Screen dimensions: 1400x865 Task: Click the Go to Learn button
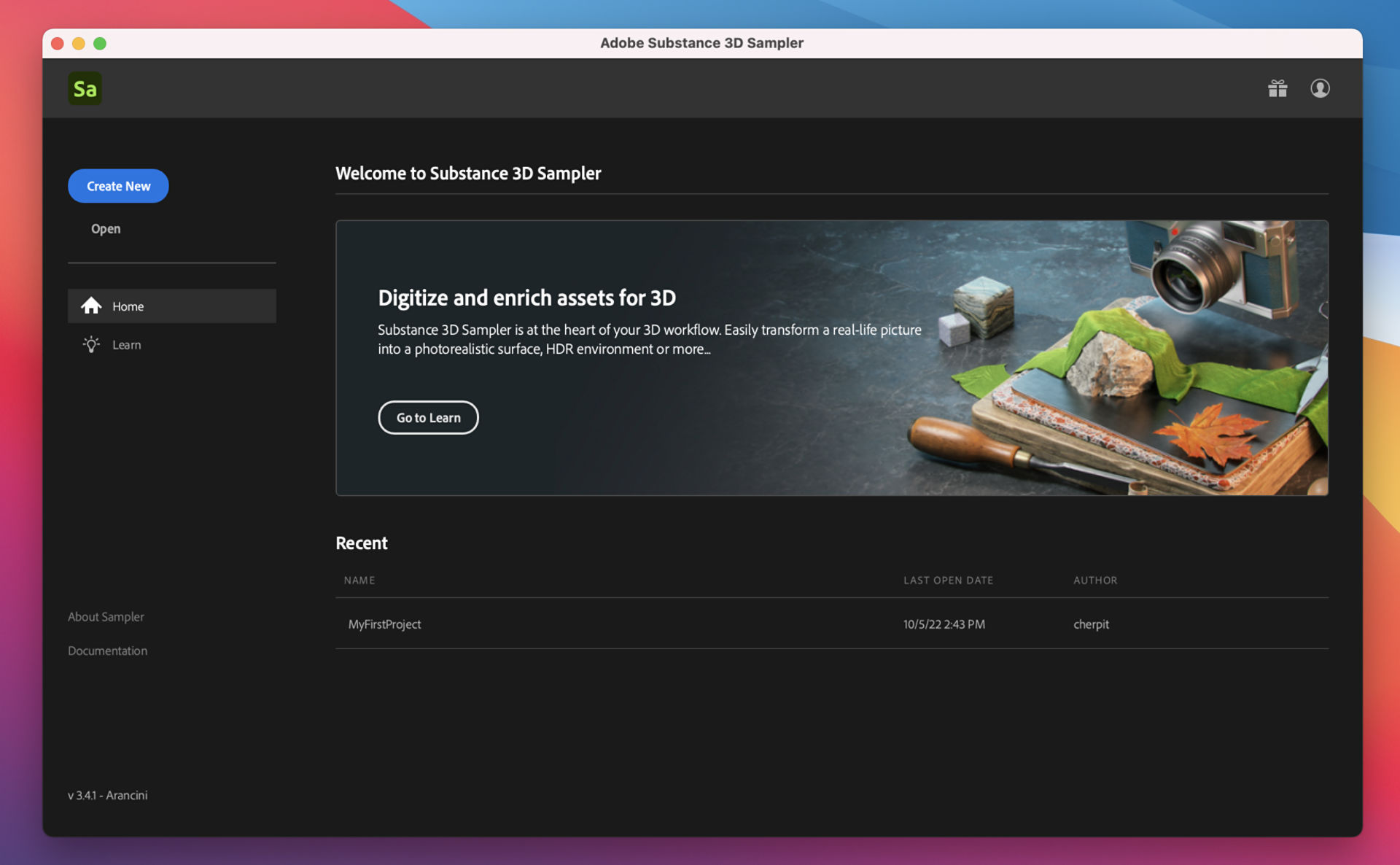428,417
